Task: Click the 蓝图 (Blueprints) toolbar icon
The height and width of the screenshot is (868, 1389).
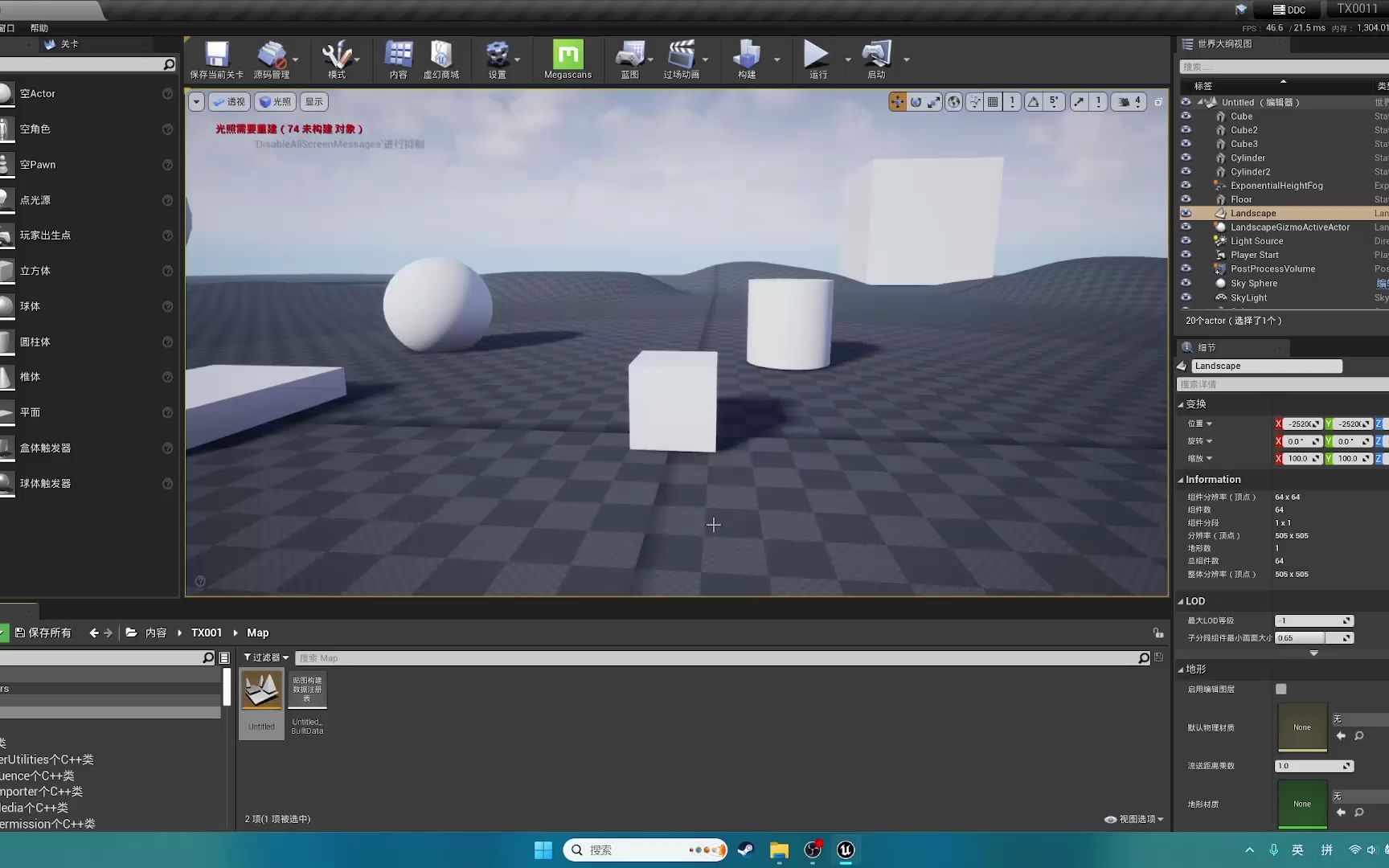Action: pos(630,58)
